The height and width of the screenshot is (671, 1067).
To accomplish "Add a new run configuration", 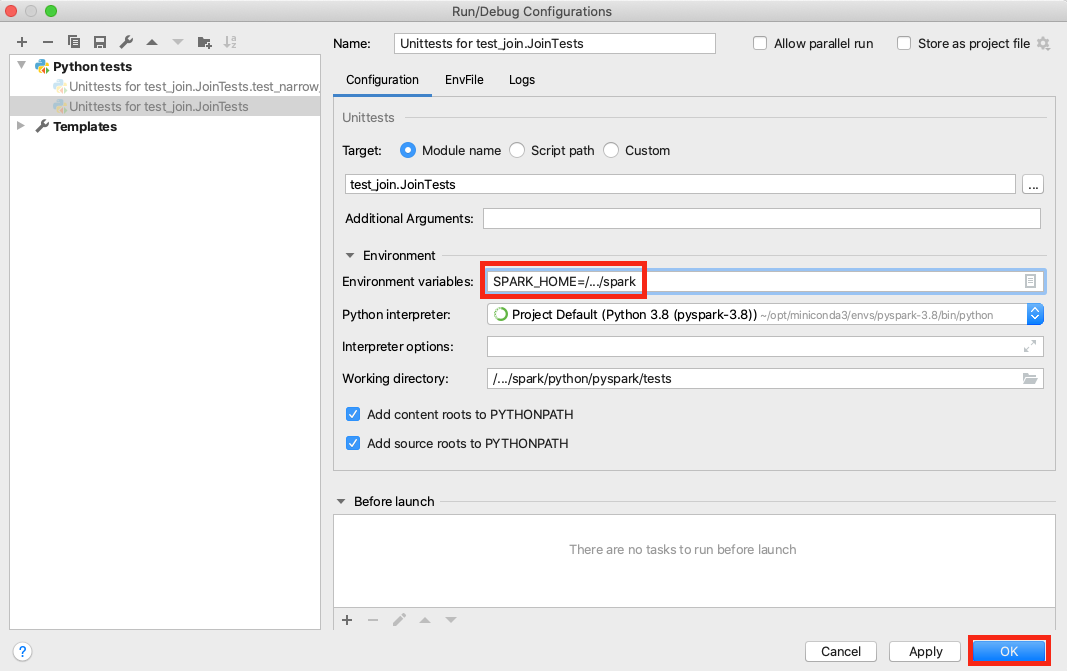I will tap(21, 42).
